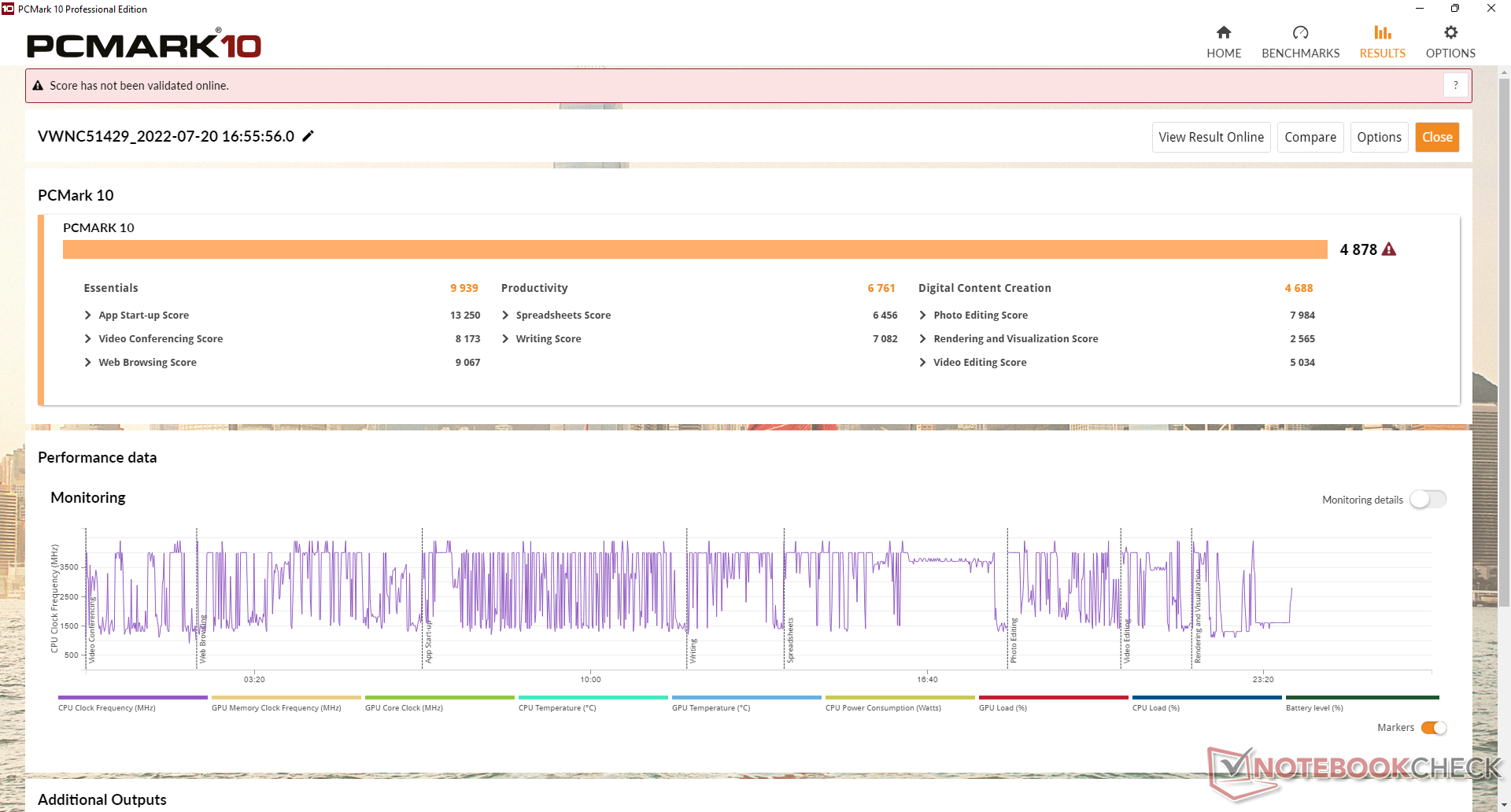Image resolution: width=1511 pixels, height=812 pixels.
Task: Click the Photo Editing marker in chart
Action: pyautogui.click(x=1014, y=640)
